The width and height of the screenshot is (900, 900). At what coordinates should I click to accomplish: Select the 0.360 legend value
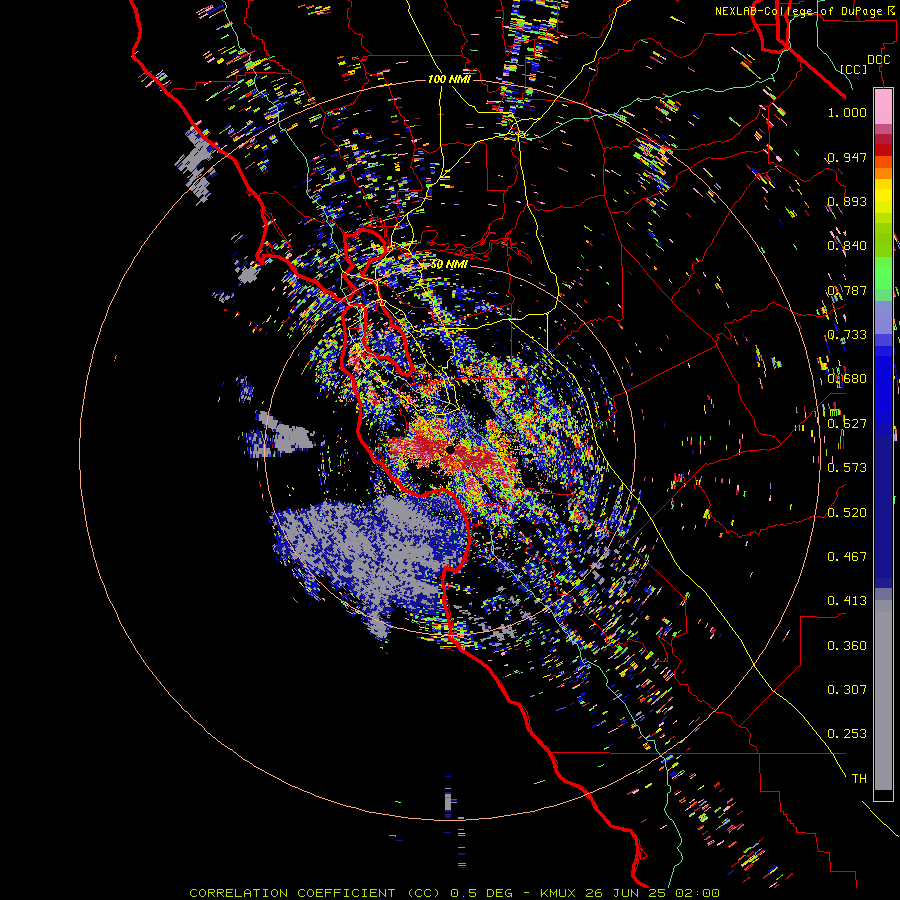pos(847,646)
